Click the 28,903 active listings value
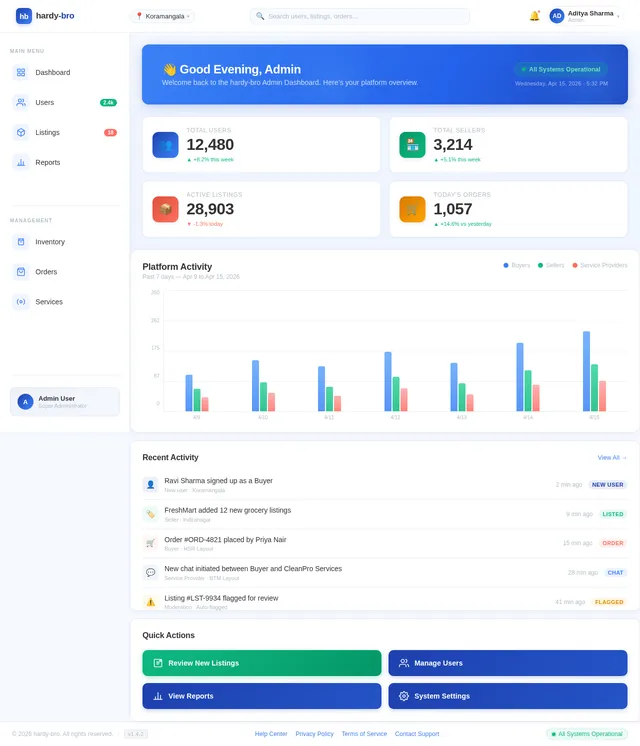The image size is (640, 746). point(210,209)
